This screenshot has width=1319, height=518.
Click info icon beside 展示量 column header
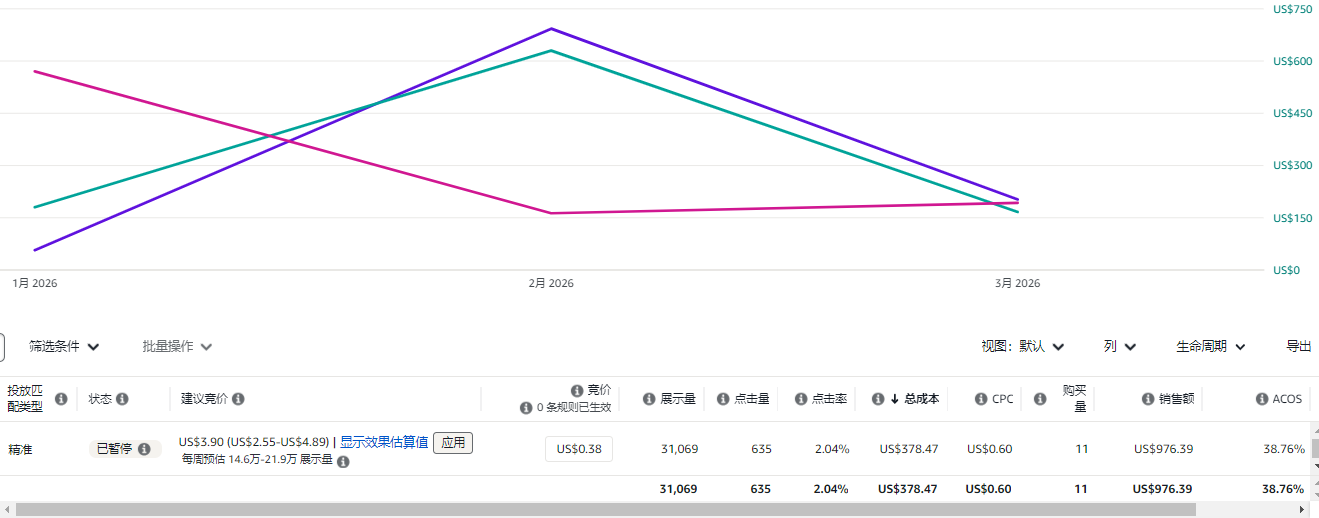[x=649, y=399]
